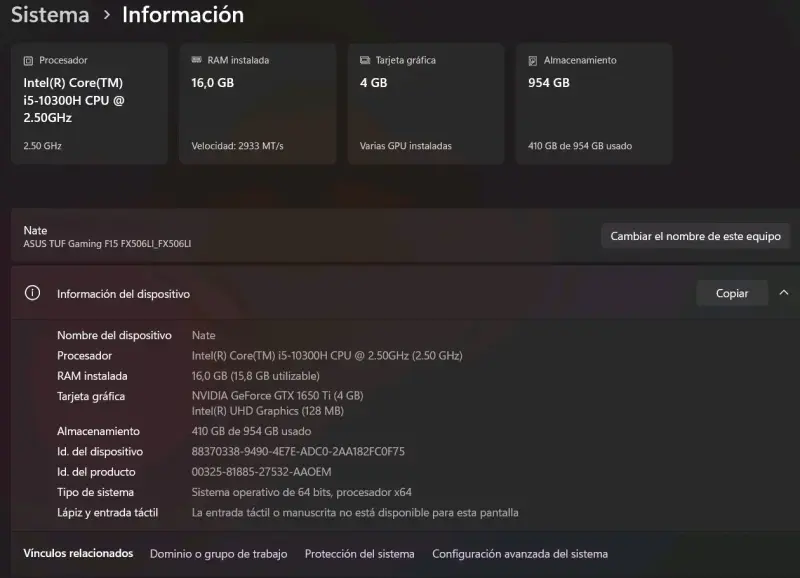Click the Nombre del dispositivo label

coord(114,335)
